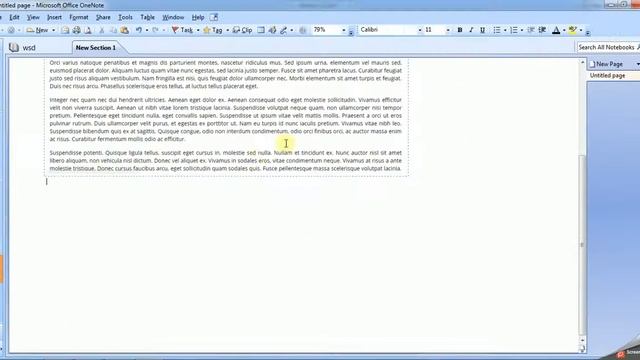Click the Redo arrow icon

click(156, 30)
